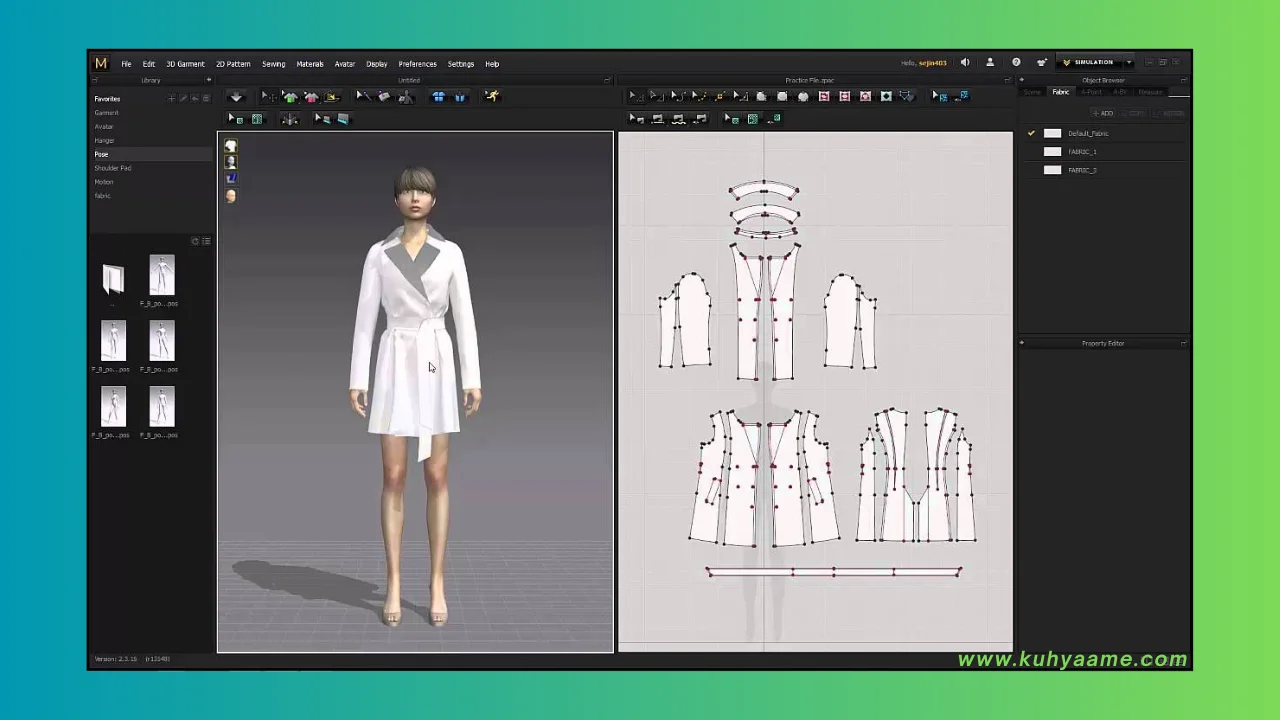Open the 2D Pattern menu

coord(233,64)
